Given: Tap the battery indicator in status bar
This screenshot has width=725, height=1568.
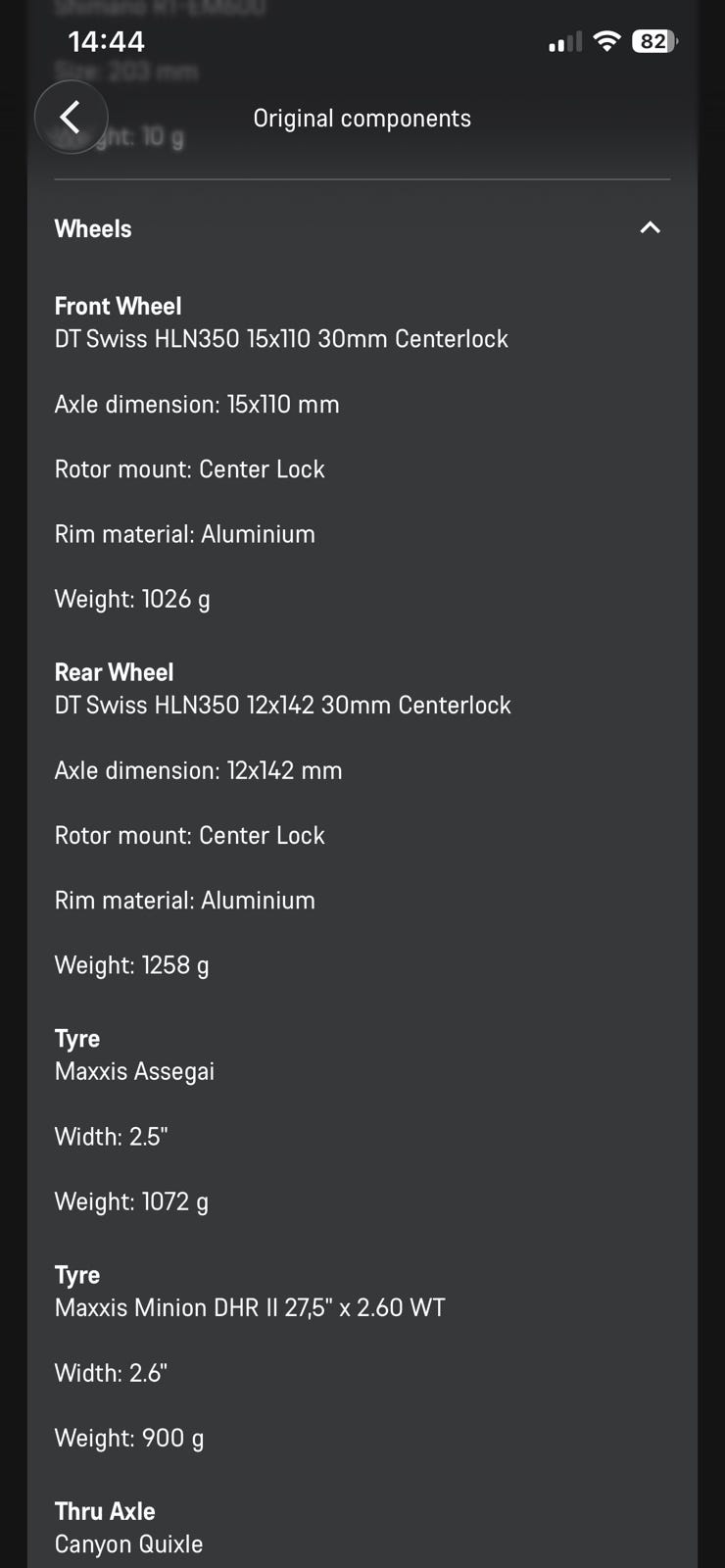Looking at the screenshot, I should 654,41.
